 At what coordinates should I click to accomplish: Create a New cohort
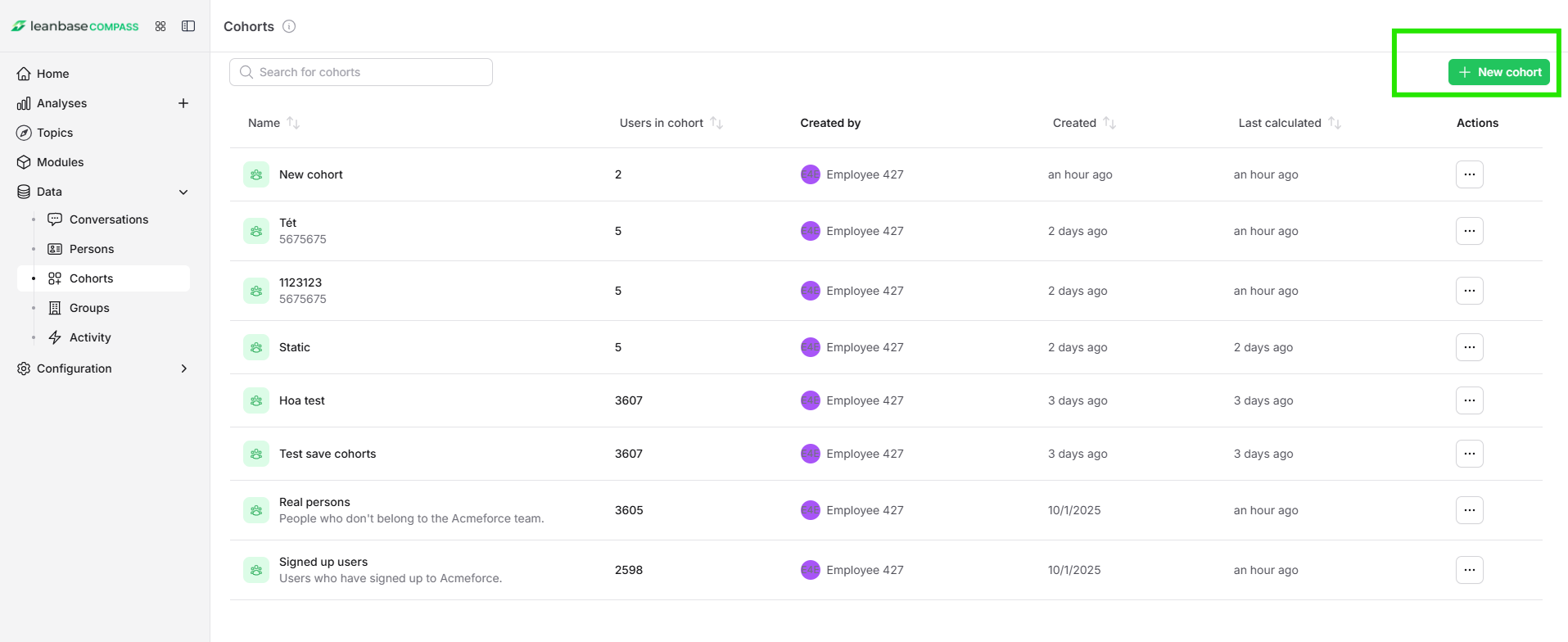1498,72
